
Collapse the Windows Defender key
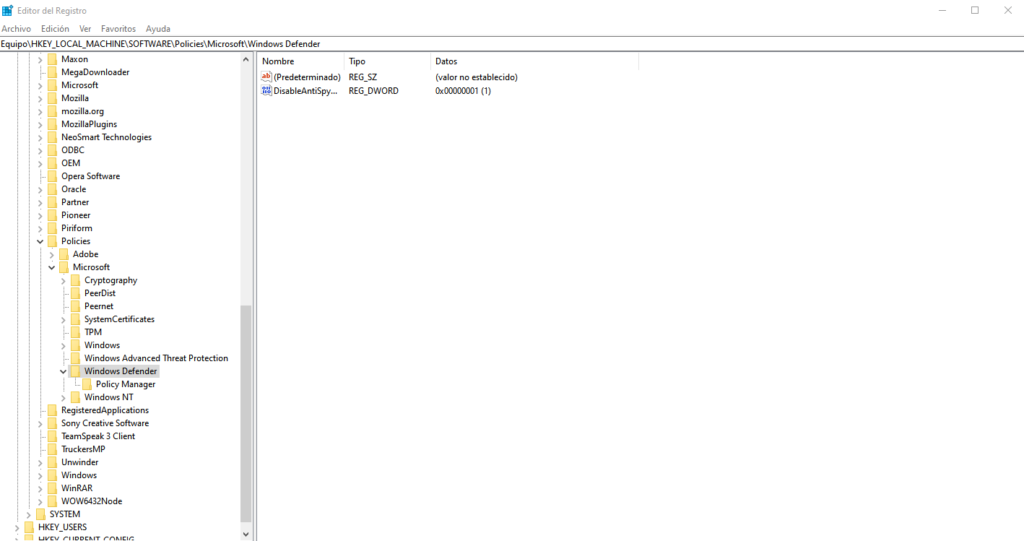(x=63, y=371)
